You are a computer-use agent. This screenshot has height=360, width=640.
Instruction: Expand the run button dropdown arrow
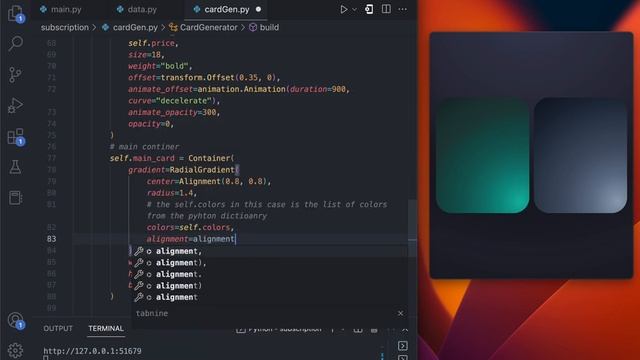354,9
